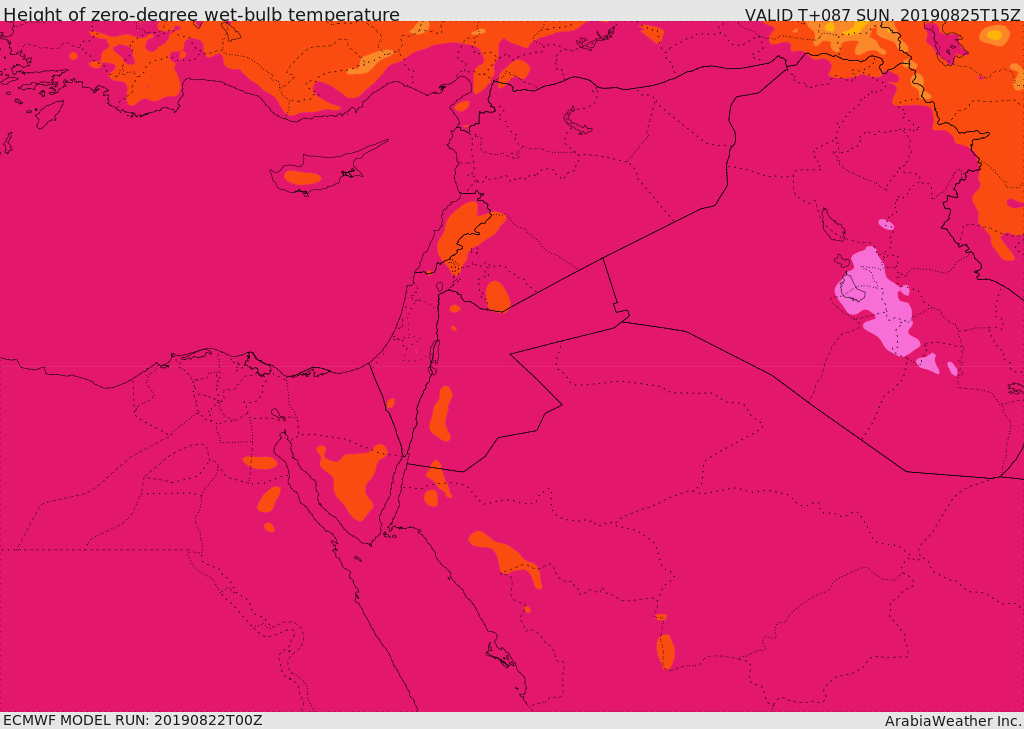1024x729 pixels.
Task: Click the title 'Height of zero-degree wet-bulb temperature'
Action: tap(202, 14)
